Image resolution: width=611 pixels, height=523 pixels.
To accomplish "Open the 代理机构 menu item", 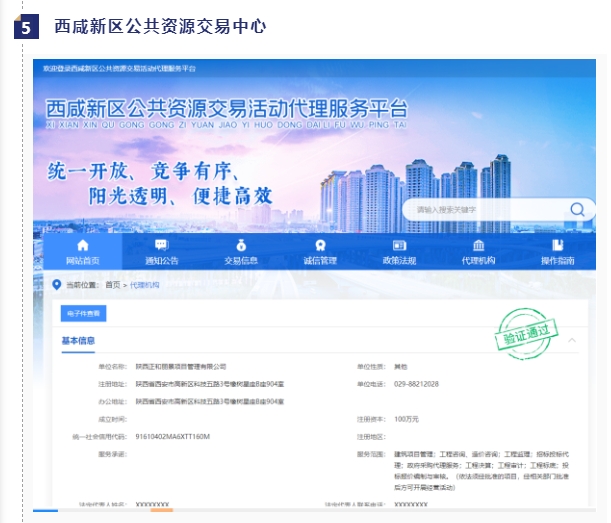I will click(478, 251).
